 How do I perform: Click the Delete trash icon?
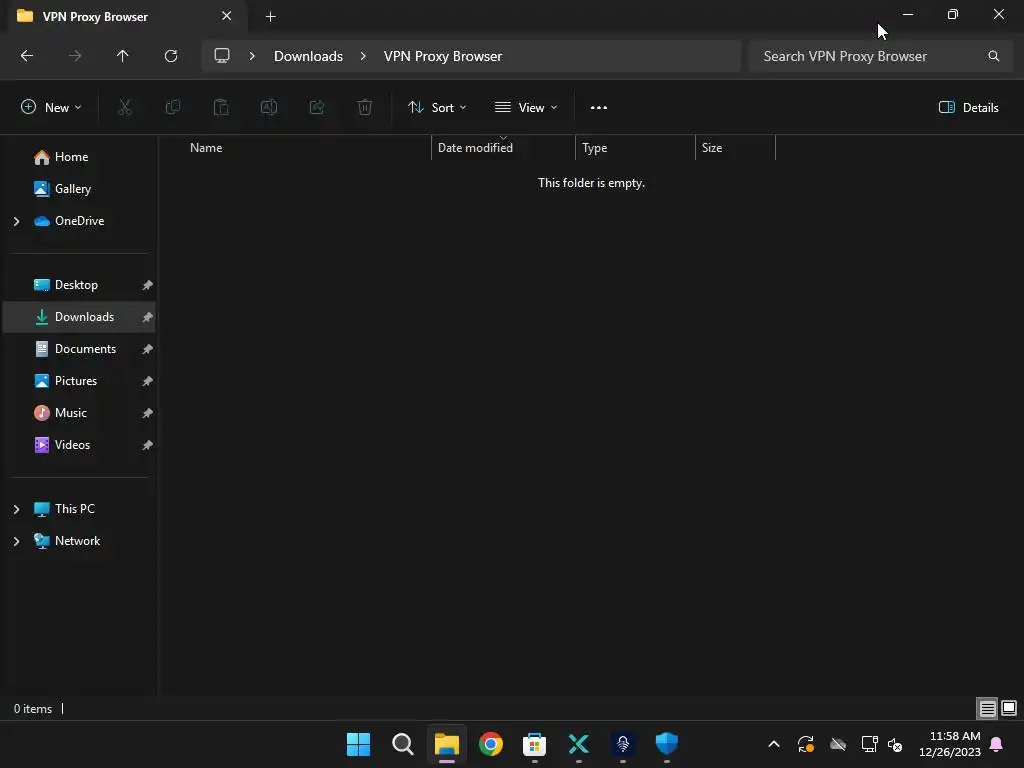point(365,108)
